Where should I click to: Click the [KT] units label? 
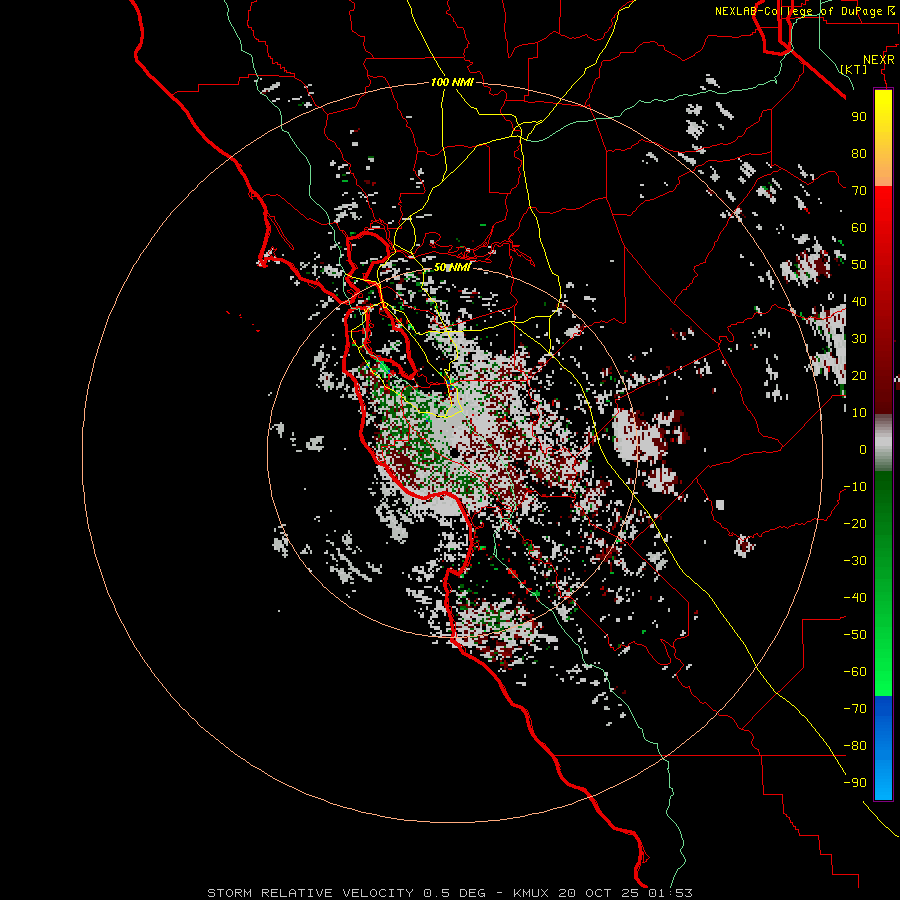(854, 69)
